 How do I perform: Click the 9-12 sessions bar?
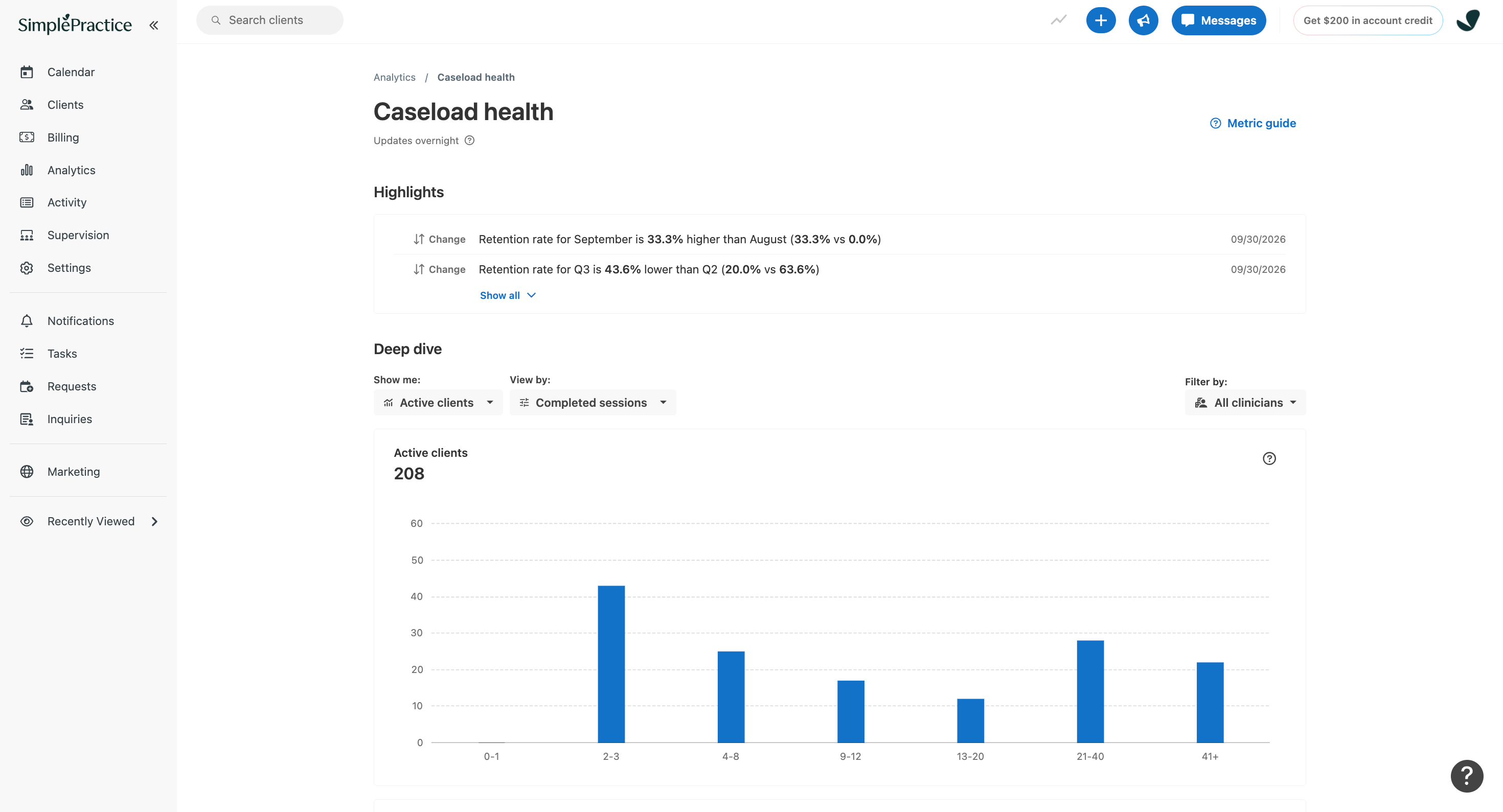(x=850, y=712)
